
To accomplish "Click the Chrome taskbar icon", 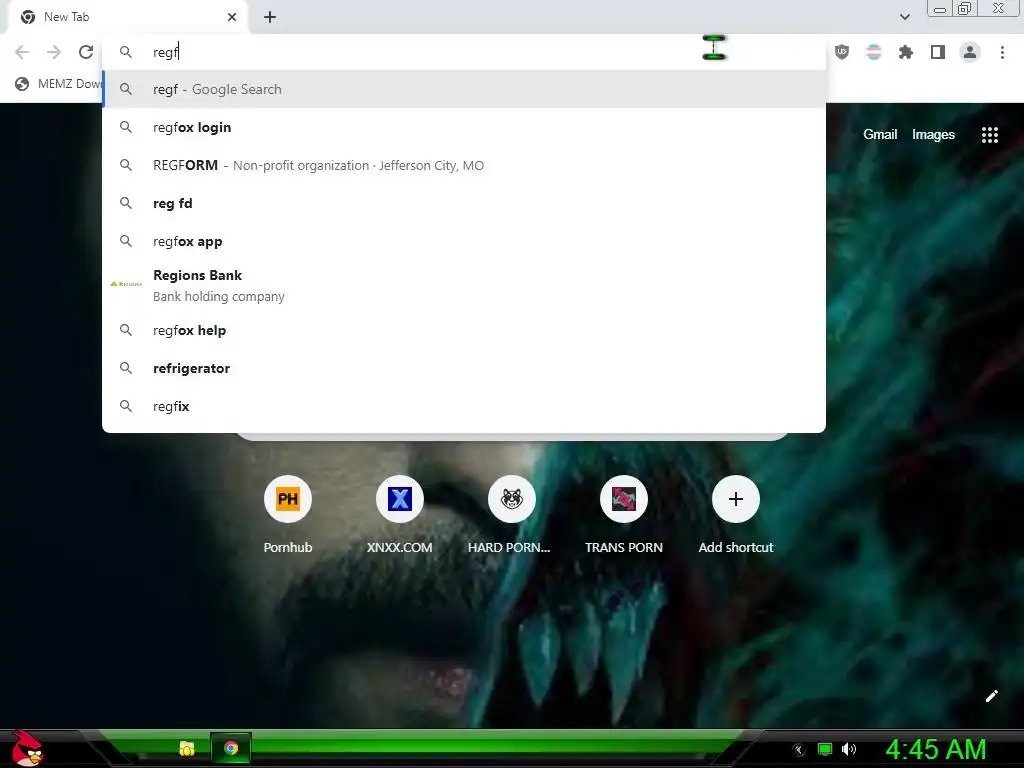I will 231,748.
